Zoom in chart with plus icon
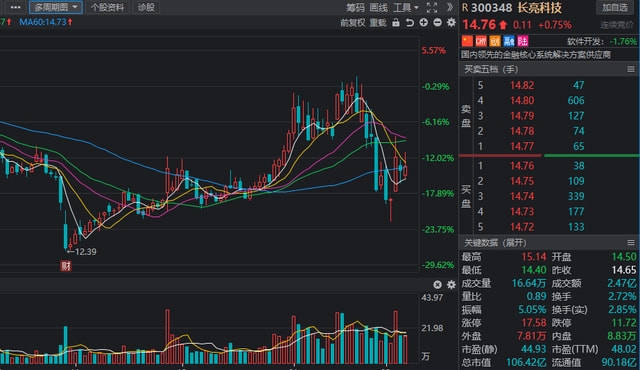Image resolution: width=640 pixels, height=370 pixels. (x=424, y=23)
